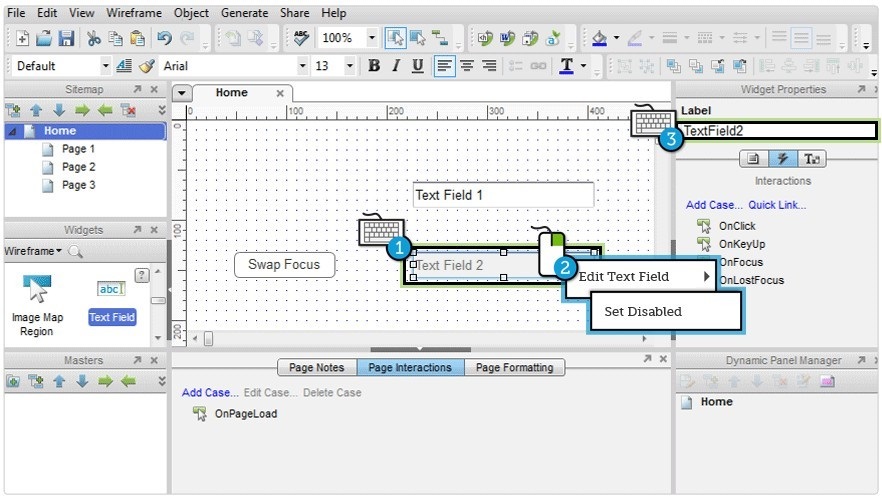This screenshot has width=882, height=499.
Task: Switch to the Page Notes tab
Action: point(316,368)
